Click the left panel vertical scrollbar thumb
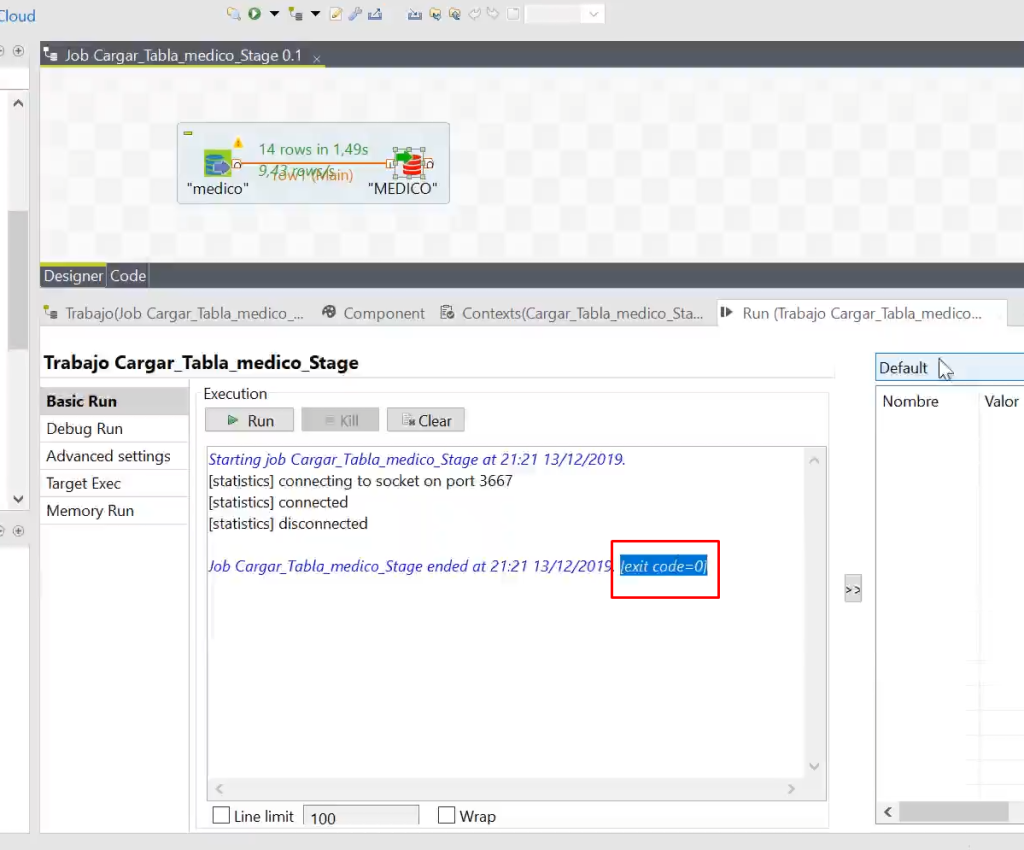Image resolution: width=1024 pixels, height=850 pixels. 18,281
